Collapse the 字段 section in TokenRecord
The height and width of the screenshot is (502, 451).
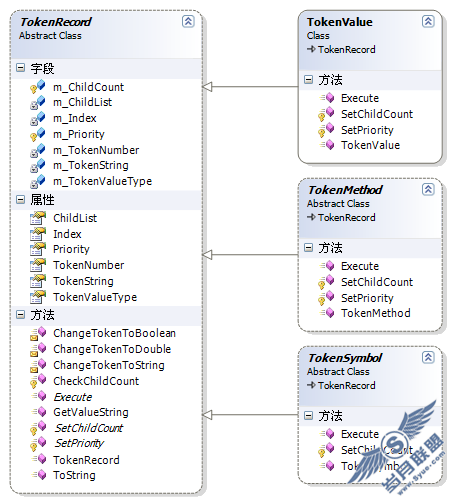pos(21,68)
